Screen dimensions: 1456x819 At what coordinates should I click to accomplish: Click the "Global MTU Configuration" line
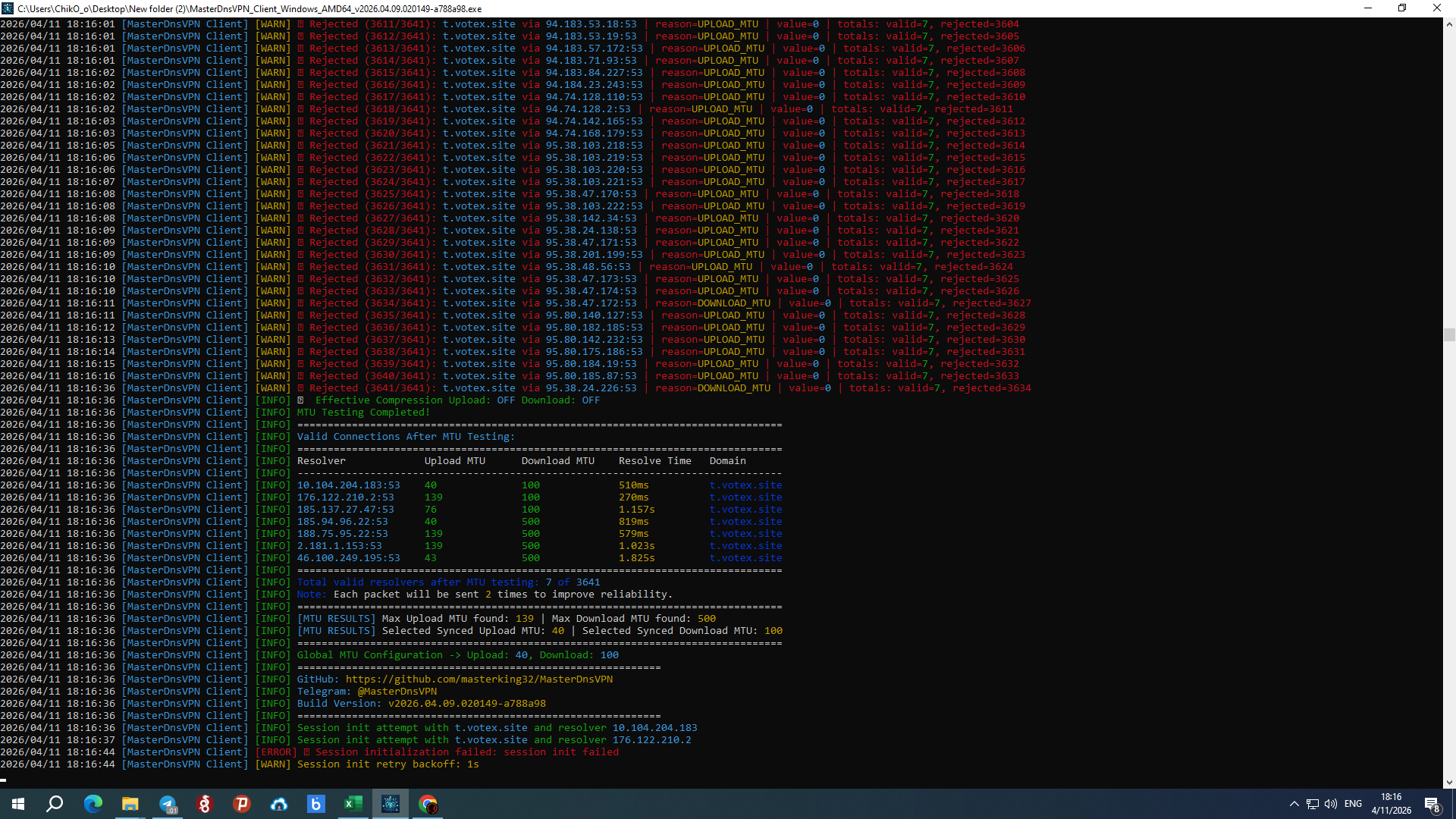(457, 655)
